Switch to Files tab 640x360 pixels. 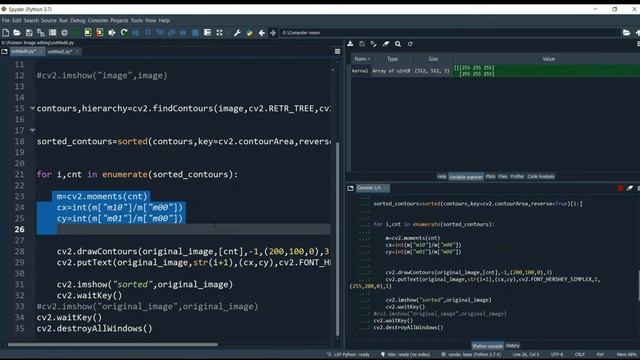tap(502, 176)
